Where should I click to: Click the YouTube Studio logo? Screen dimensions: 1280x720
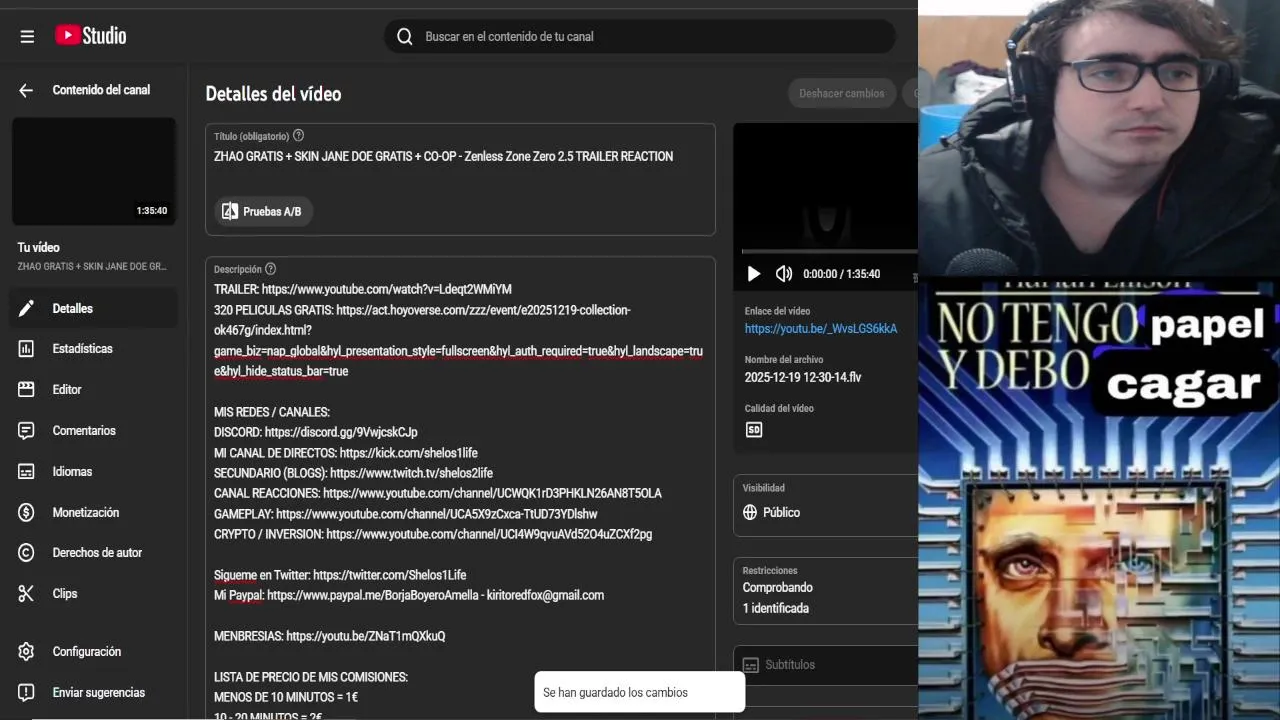(x=90, y=36)
